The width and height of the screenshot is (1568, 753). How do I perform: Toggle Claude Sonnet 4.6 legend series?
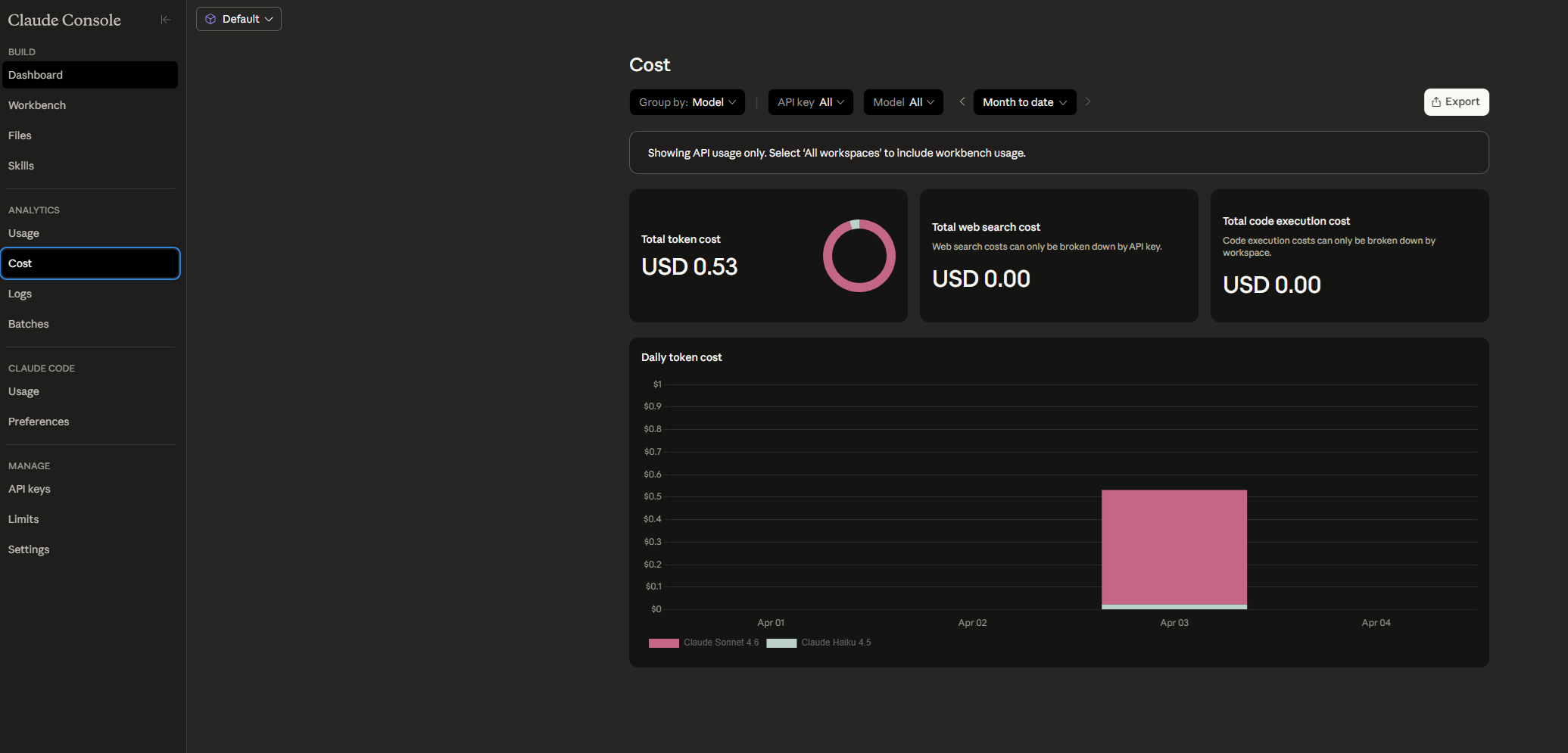point(704,643)
